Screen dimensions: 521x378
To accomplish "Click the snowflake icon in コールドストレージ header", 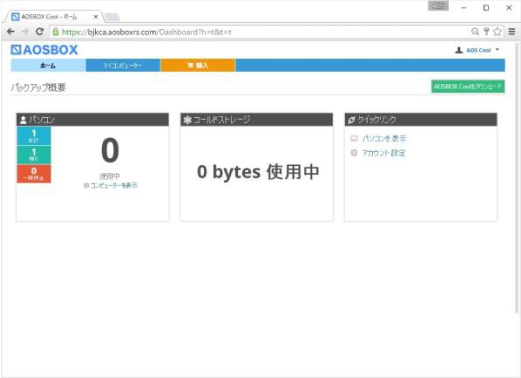I will click(x=188, y=120).
